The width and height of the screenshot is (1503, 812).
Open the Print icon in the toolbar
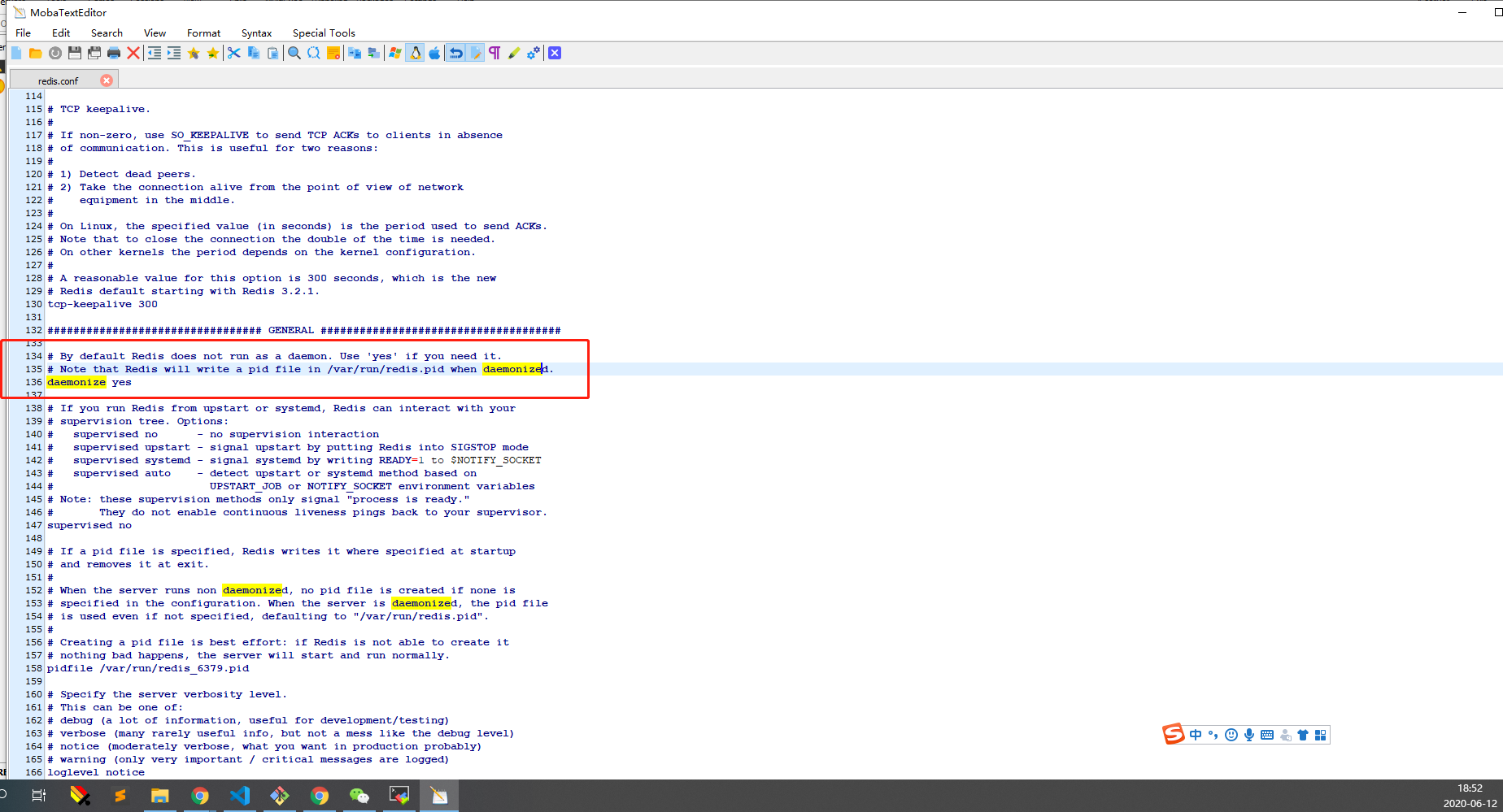[115, 53]
